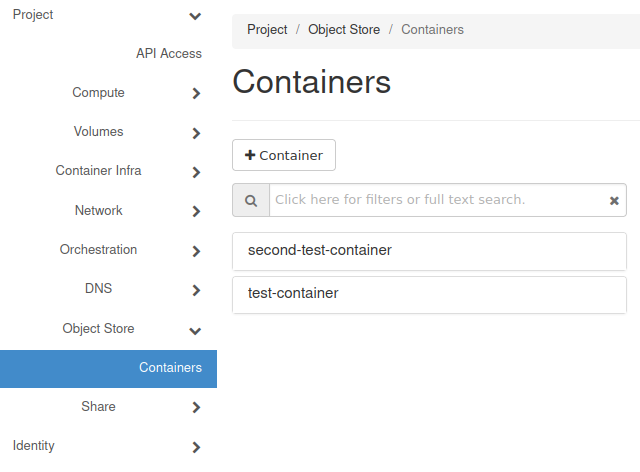640x472 pixels.
Task: Click the add Container button
Action: (x=284, y=155)
